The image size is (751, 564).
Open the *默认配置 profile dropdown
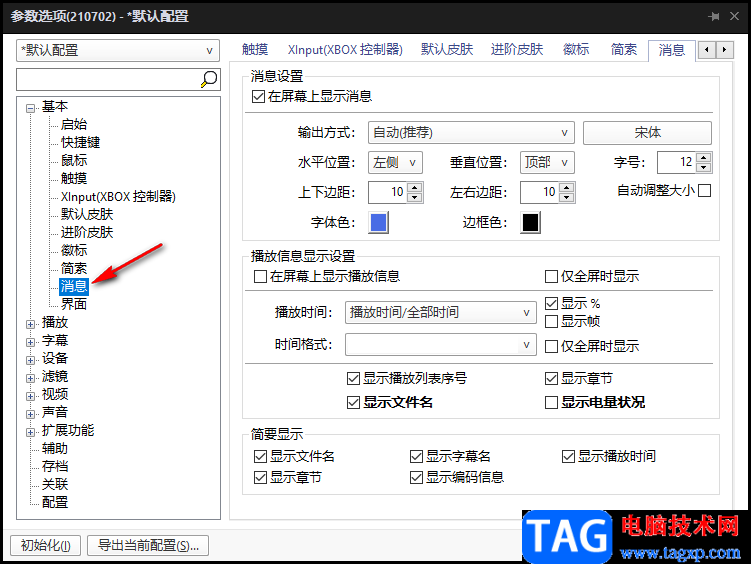pos(118,50)
